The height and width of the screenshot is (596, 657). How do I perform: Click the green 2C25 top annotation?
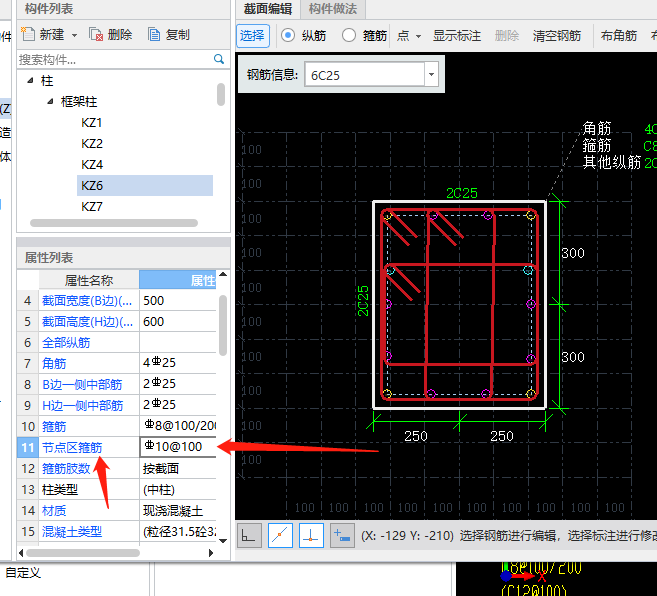462,193
